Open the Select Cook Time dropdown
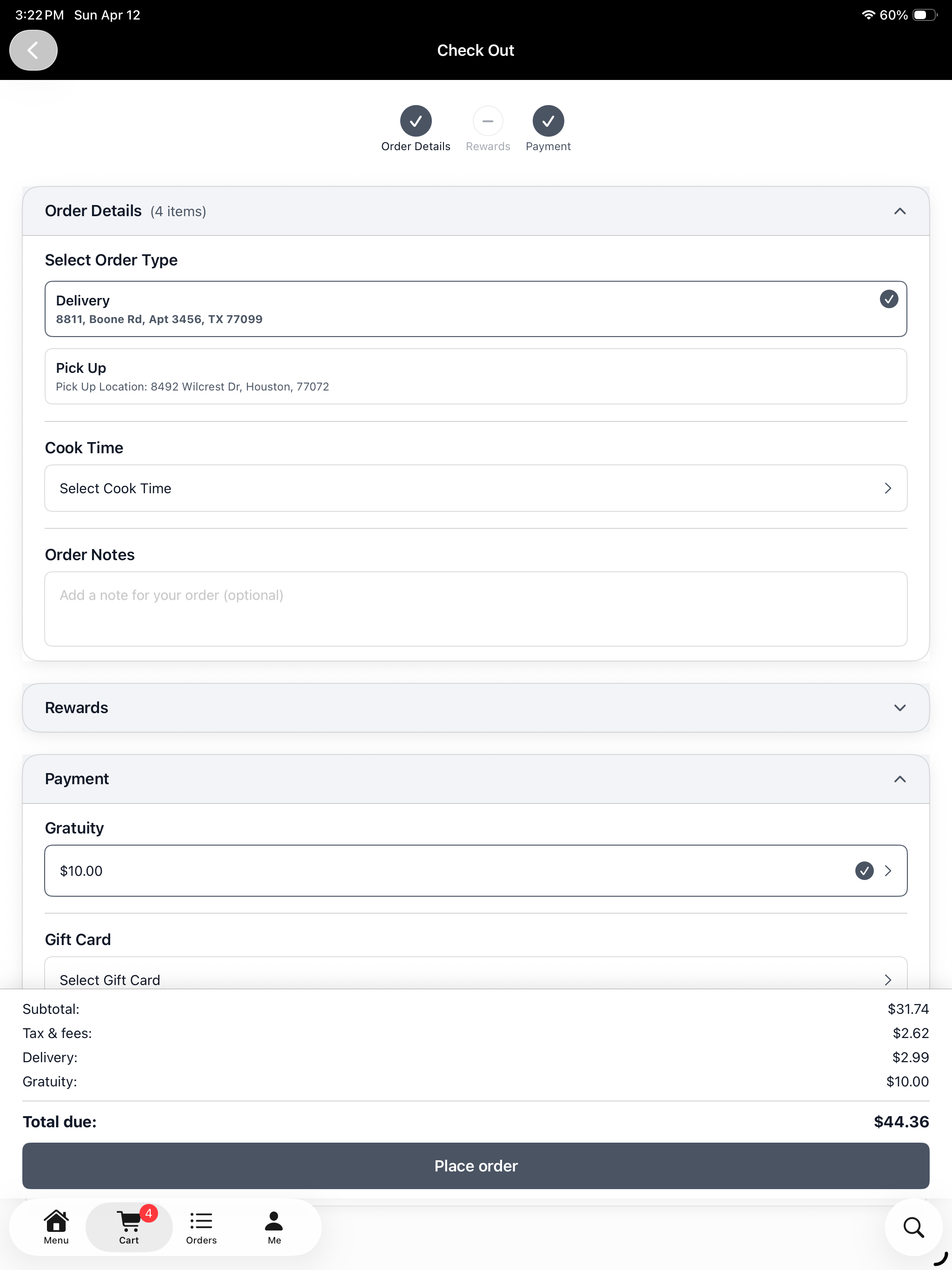The width and height of the screenshot is (952, 1270). pos(476,488)
